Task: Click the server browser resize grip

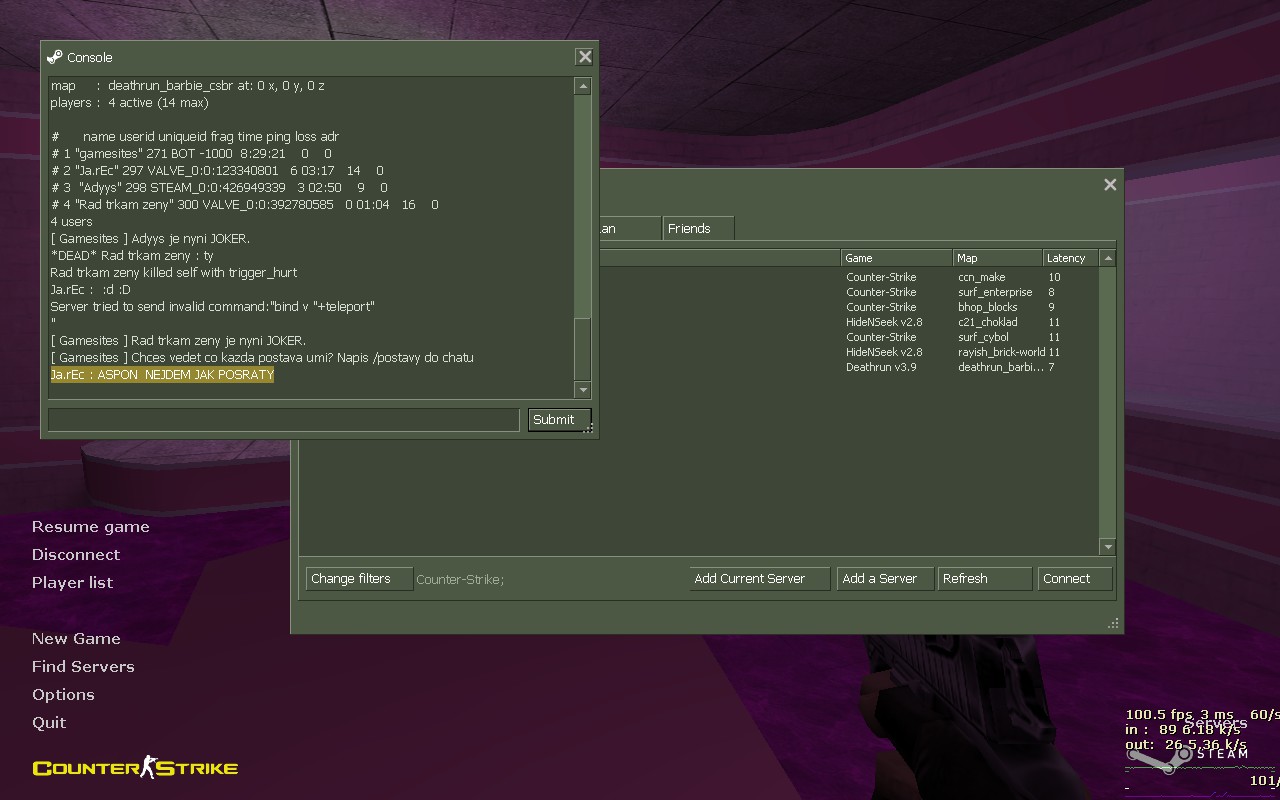Action: pos(1113,624)
